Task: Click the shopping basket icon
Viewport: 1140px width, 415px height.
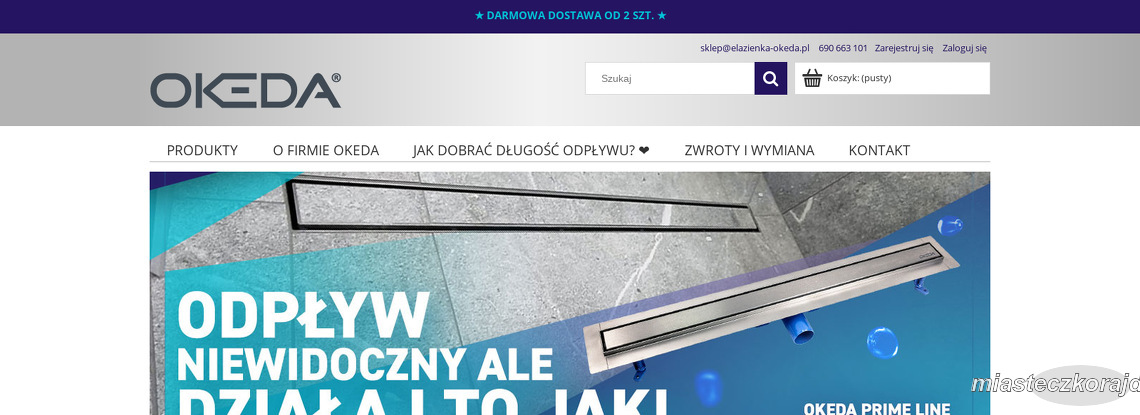Action: point(812,78)
